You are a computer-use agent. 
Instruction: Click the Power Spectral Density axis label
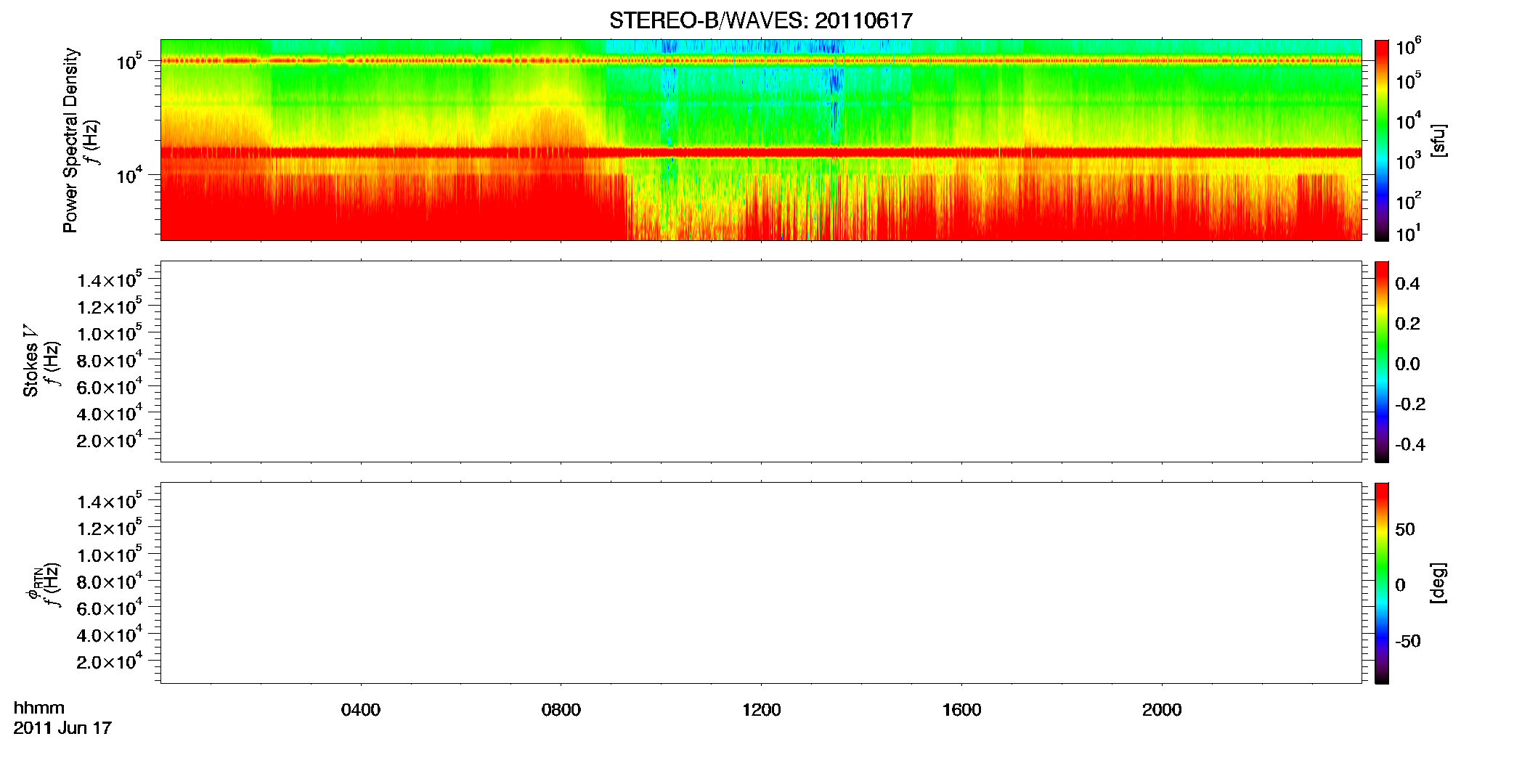pos(70,140)
